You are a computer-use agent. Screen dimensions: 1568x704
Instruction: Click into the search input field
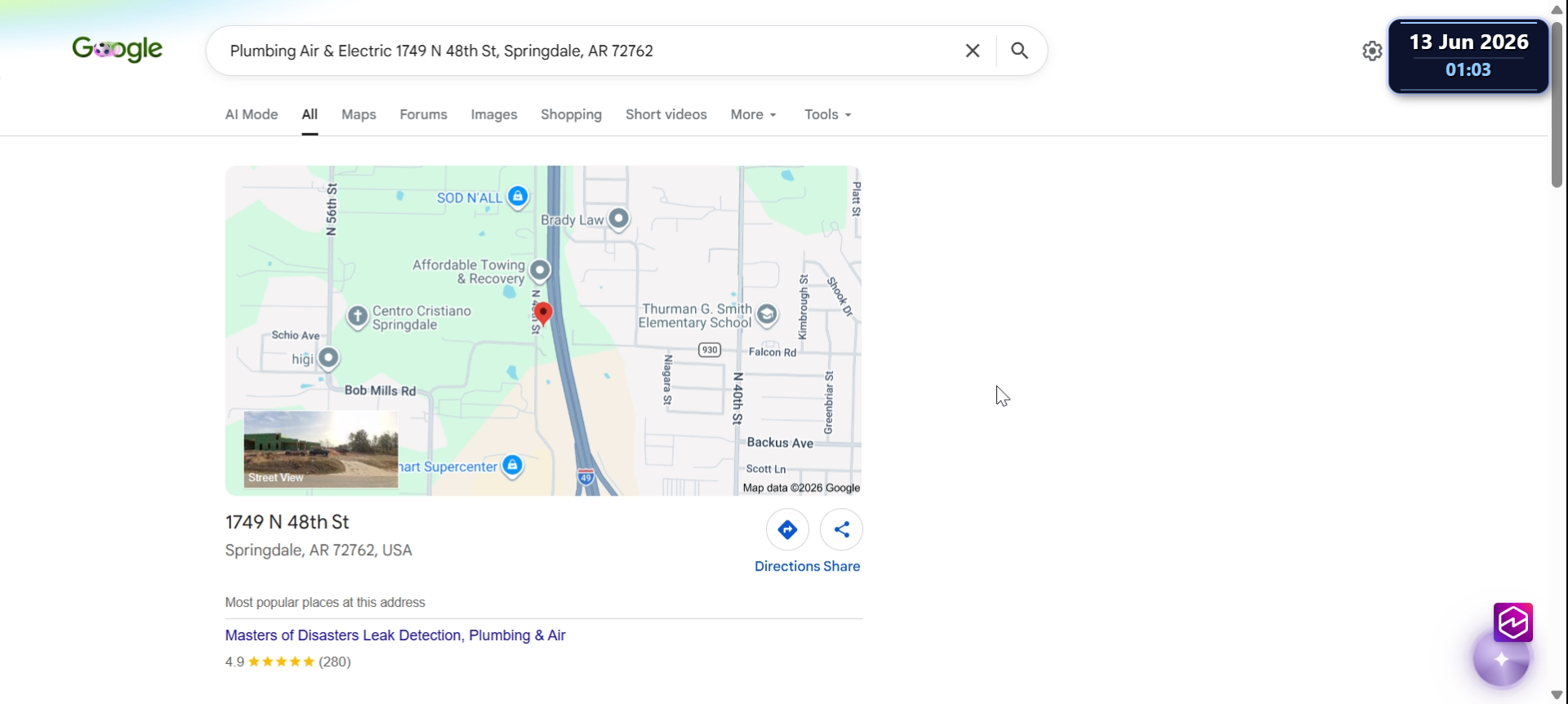[x=588, y=51]
